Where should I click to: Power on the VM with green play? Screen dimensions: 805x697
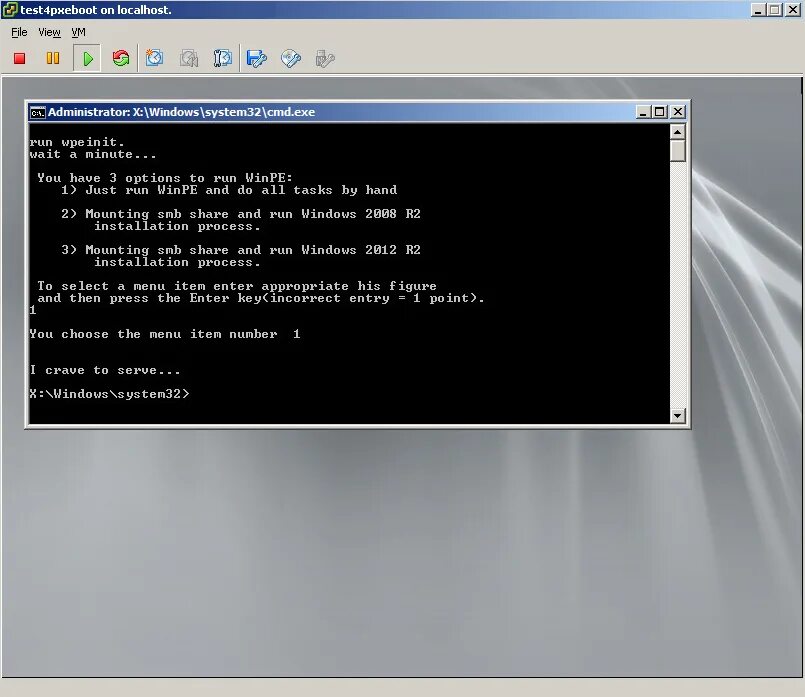coord(88,59)
